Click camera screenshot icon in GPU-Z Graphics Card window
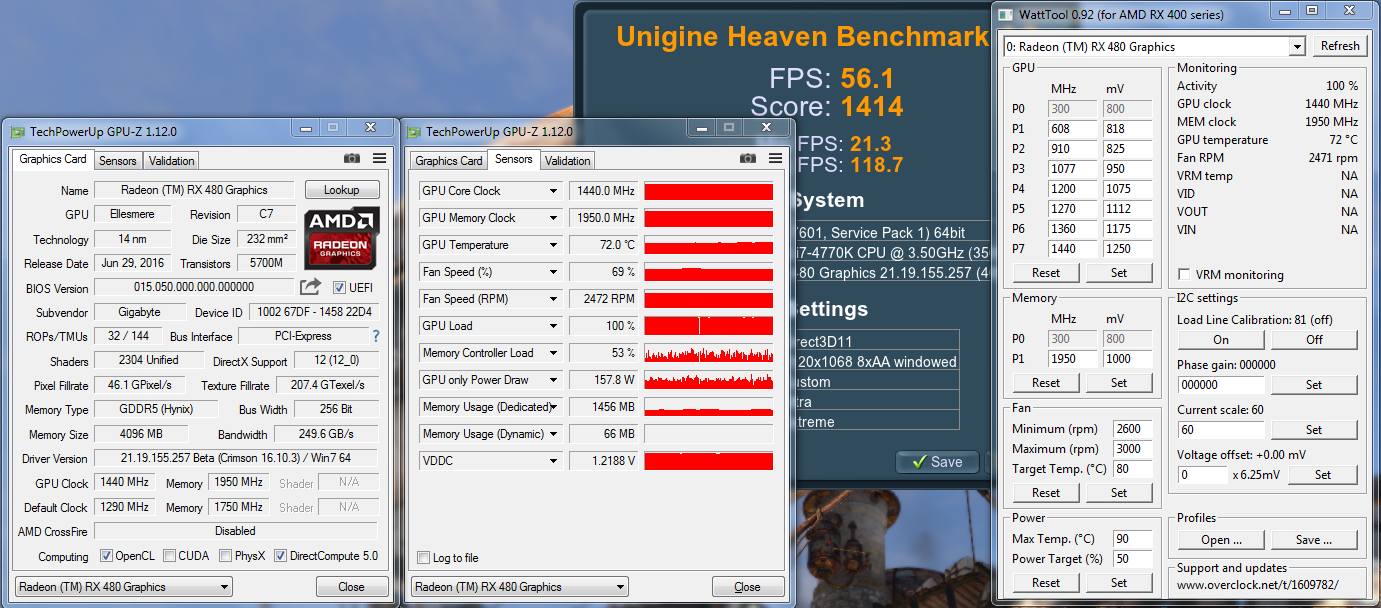Screen dimensions: 1381x608 click(x=352, y=158)
